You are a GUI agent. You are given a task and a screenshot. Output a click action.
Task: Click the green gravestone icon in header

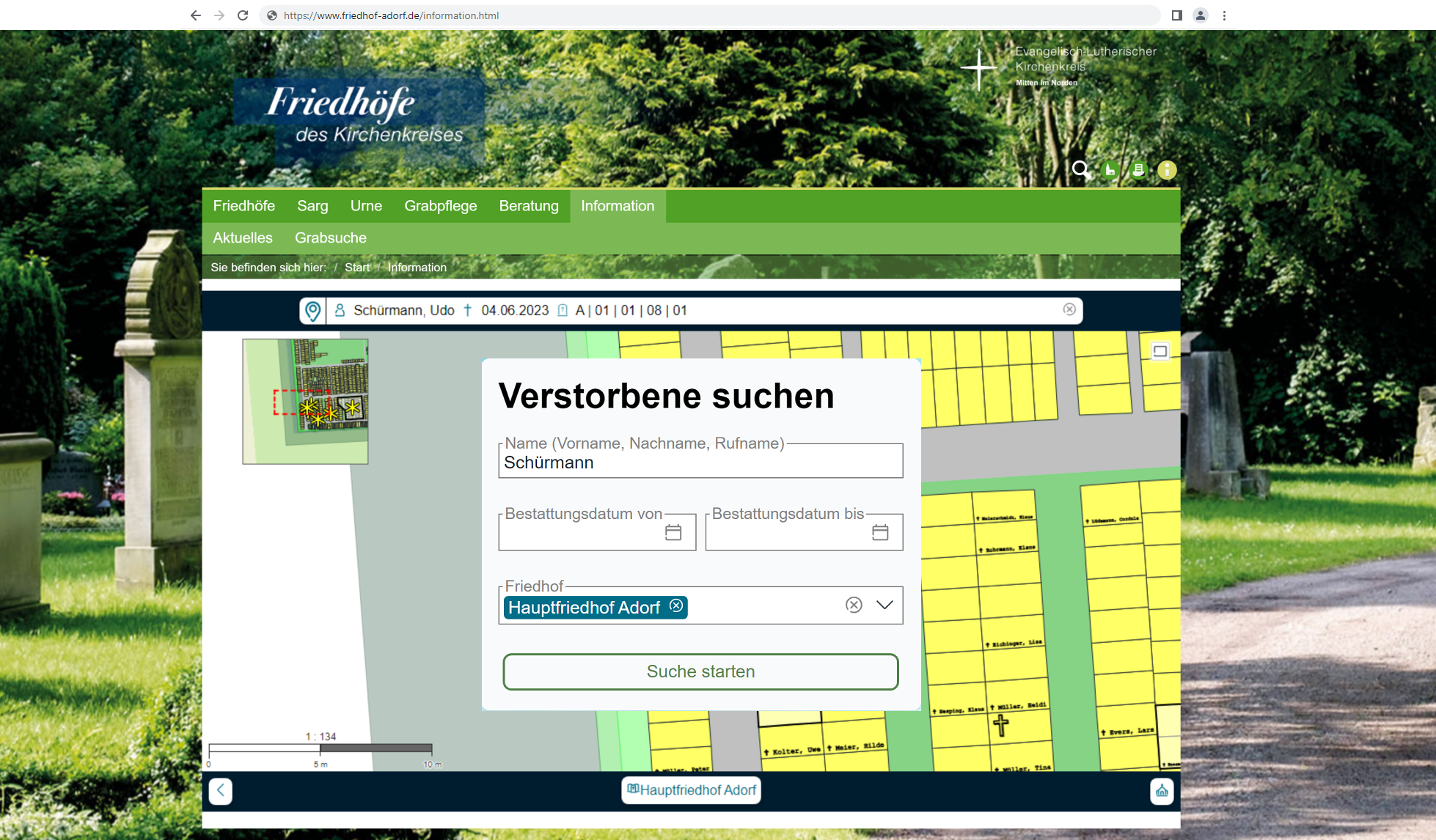click(x=1138, y=170)
